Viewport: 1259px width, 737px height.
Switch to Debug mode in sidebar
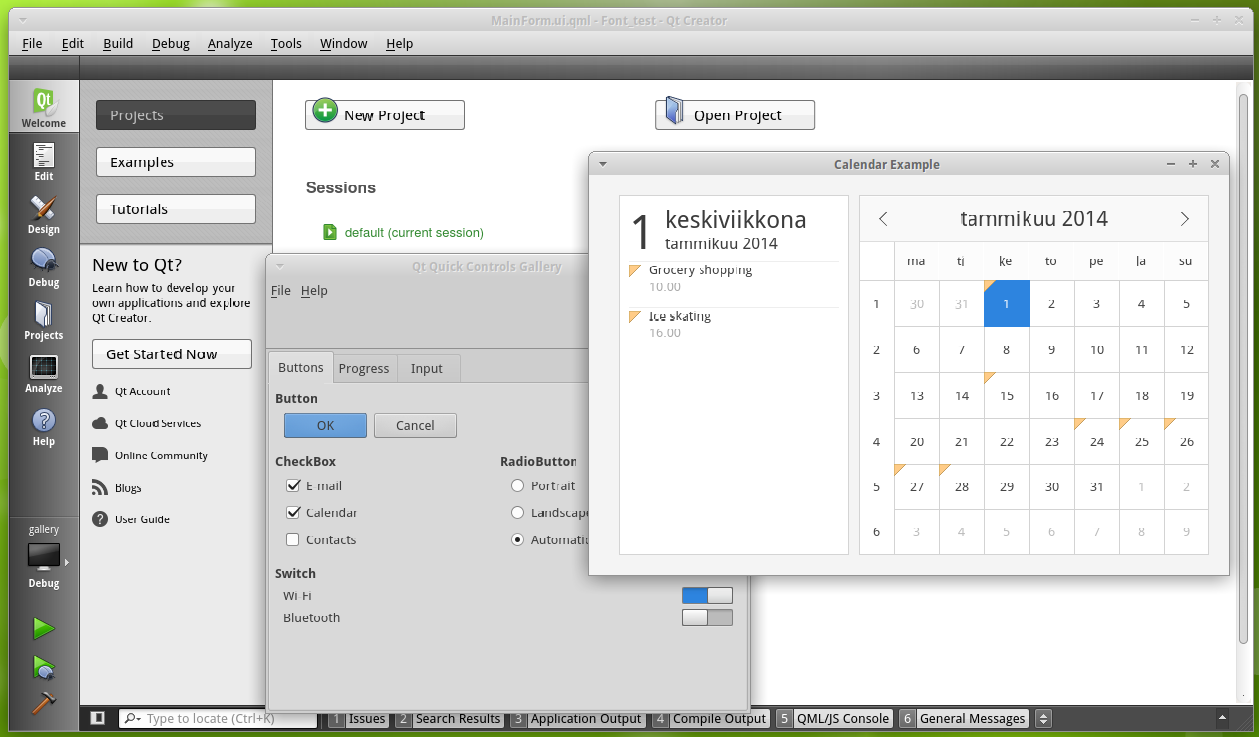tap(44, 261)
